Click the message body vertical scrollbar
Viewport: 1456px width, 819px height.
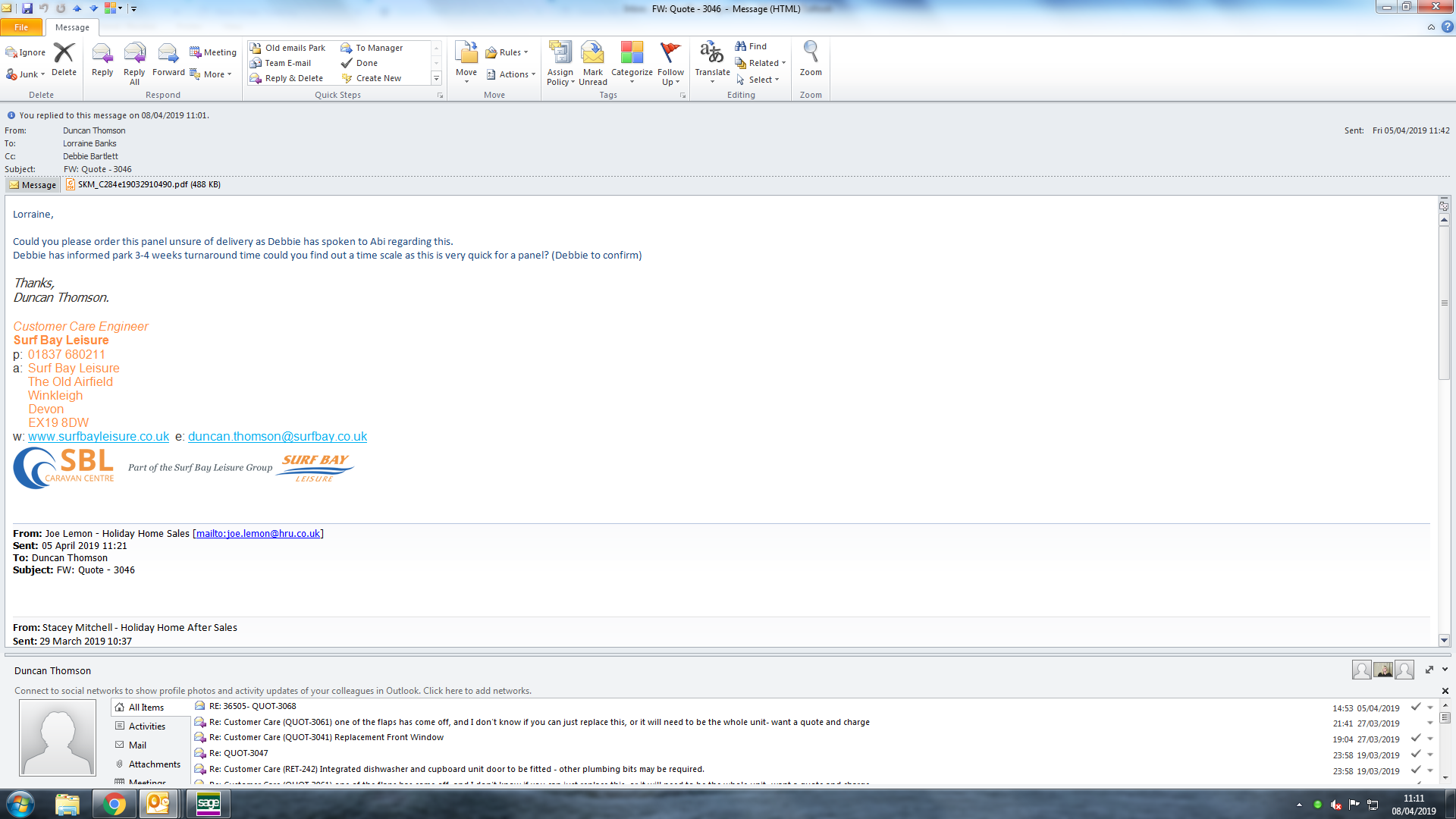coord(1444,303)
